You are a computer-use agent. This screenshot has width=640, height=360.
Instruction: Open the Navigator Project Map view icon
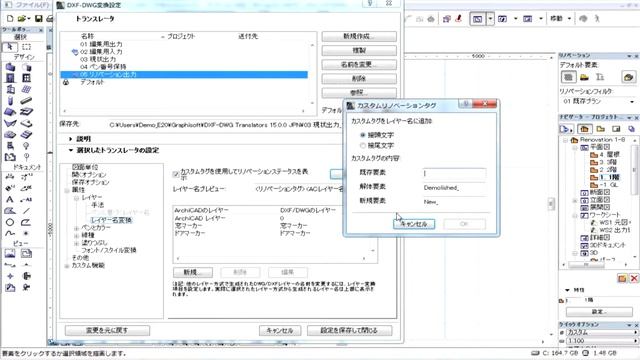584,129
